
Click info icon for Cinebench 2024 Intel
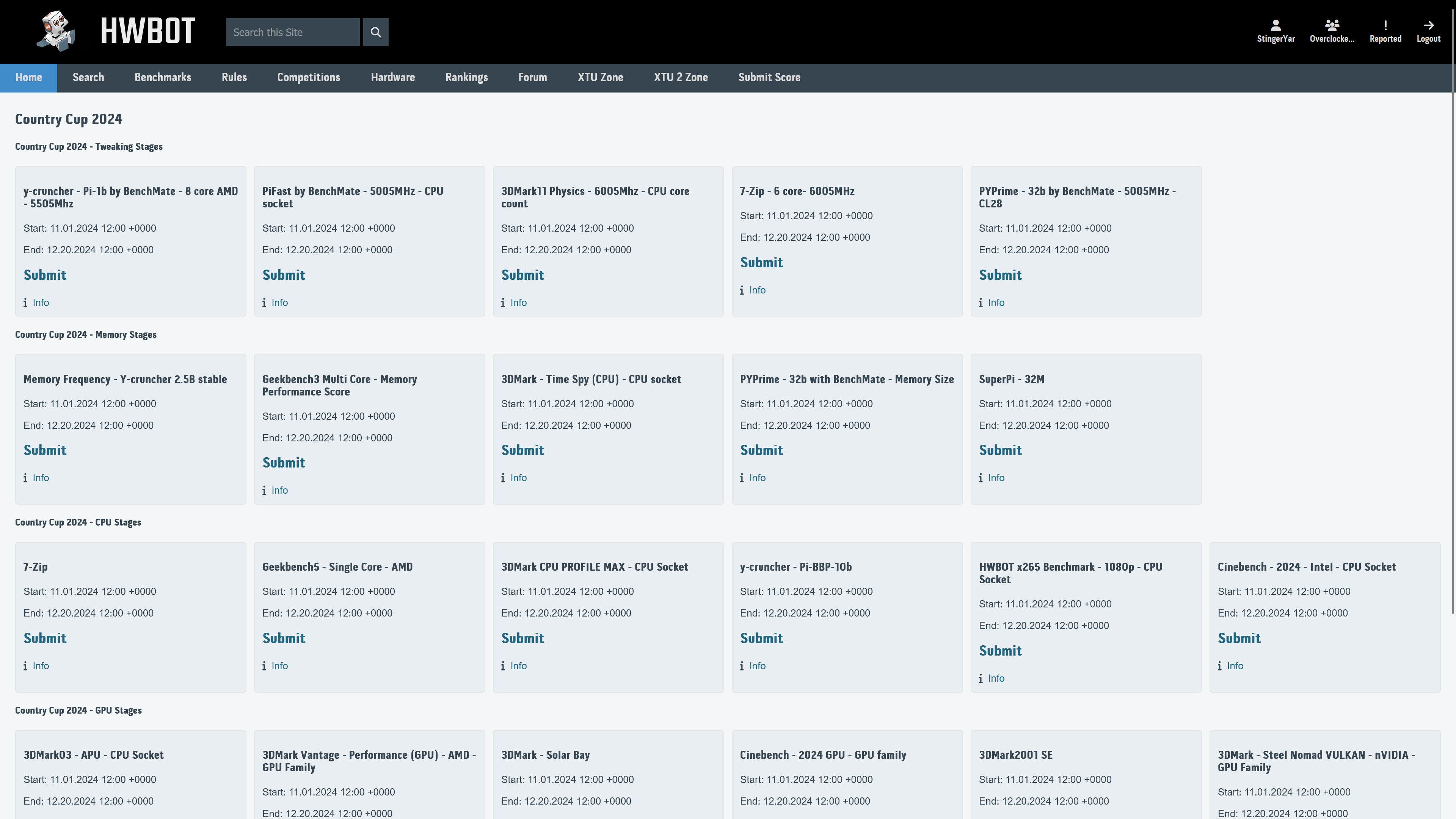pos(1219,667)
